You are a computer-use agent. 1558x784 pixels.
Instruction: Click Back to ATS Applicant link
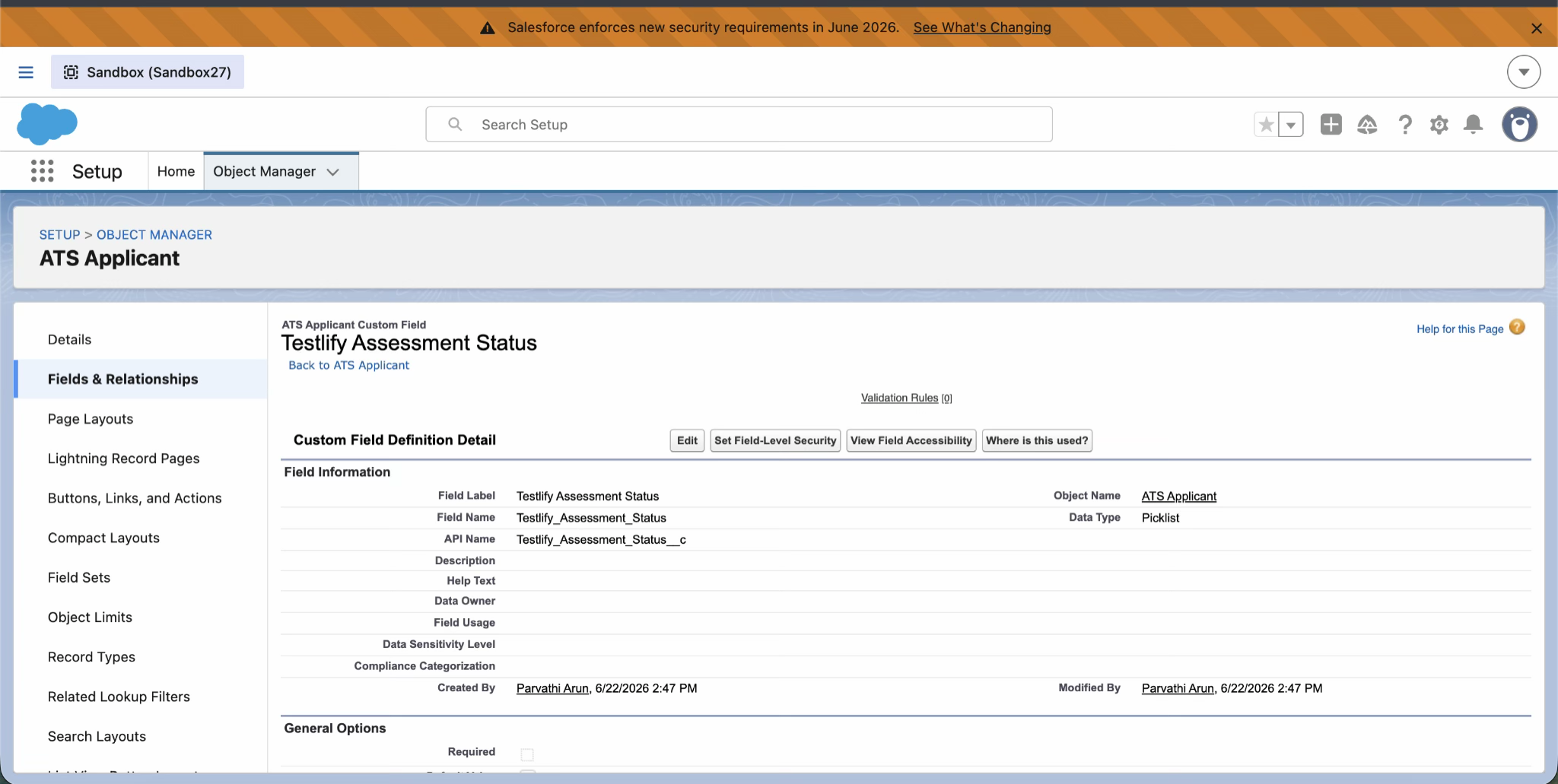point(348,365)
